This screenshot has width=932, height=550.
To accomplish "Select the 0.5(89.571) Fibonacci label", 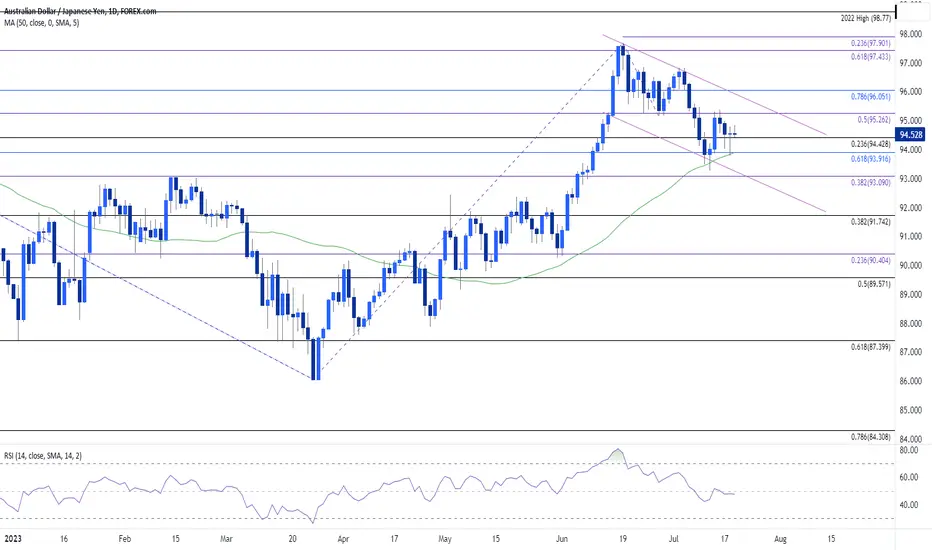I will [x=874, y=284].
